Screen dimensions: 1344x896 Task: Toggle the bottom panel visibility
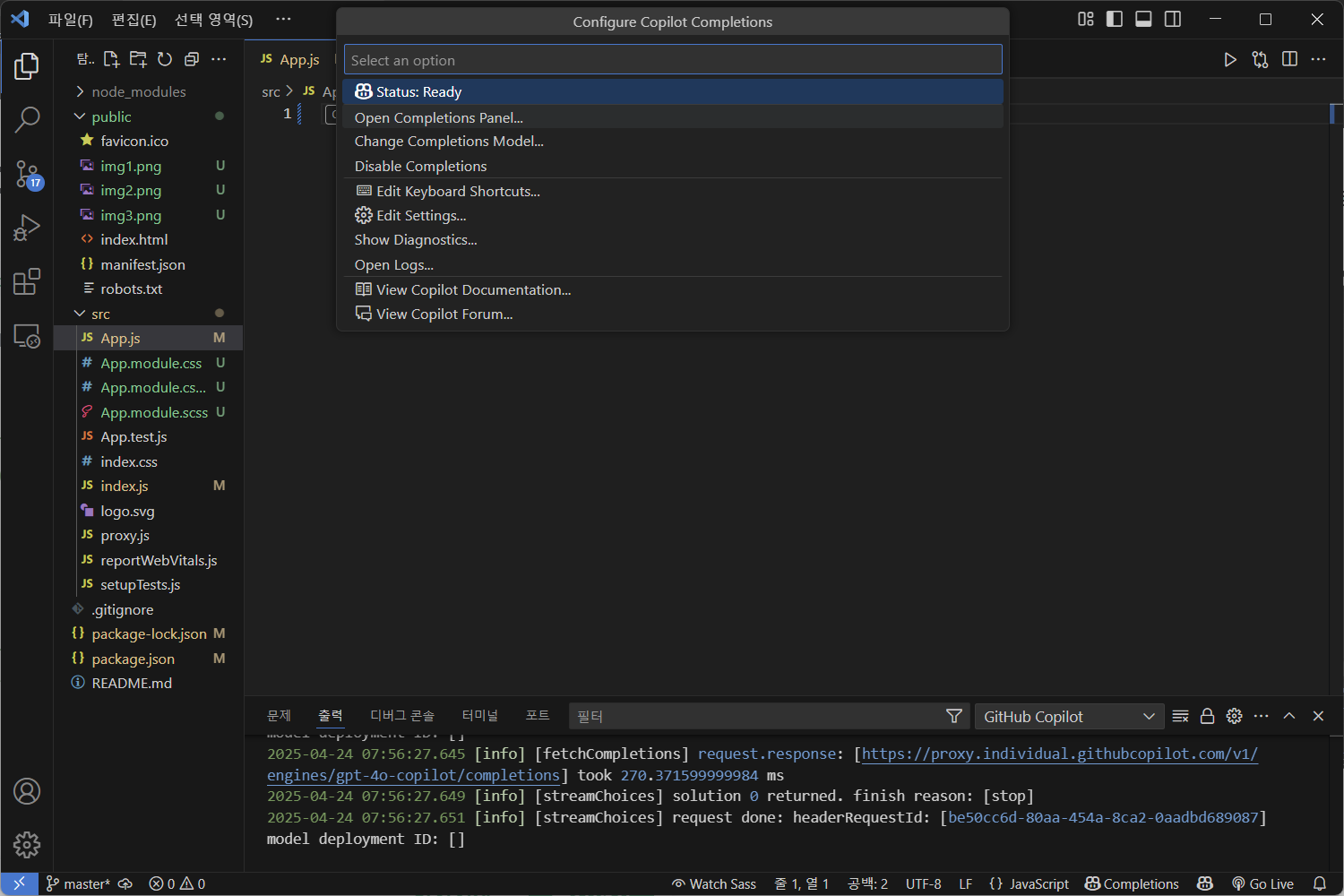pyautogui.click(x=1143, y=19)
